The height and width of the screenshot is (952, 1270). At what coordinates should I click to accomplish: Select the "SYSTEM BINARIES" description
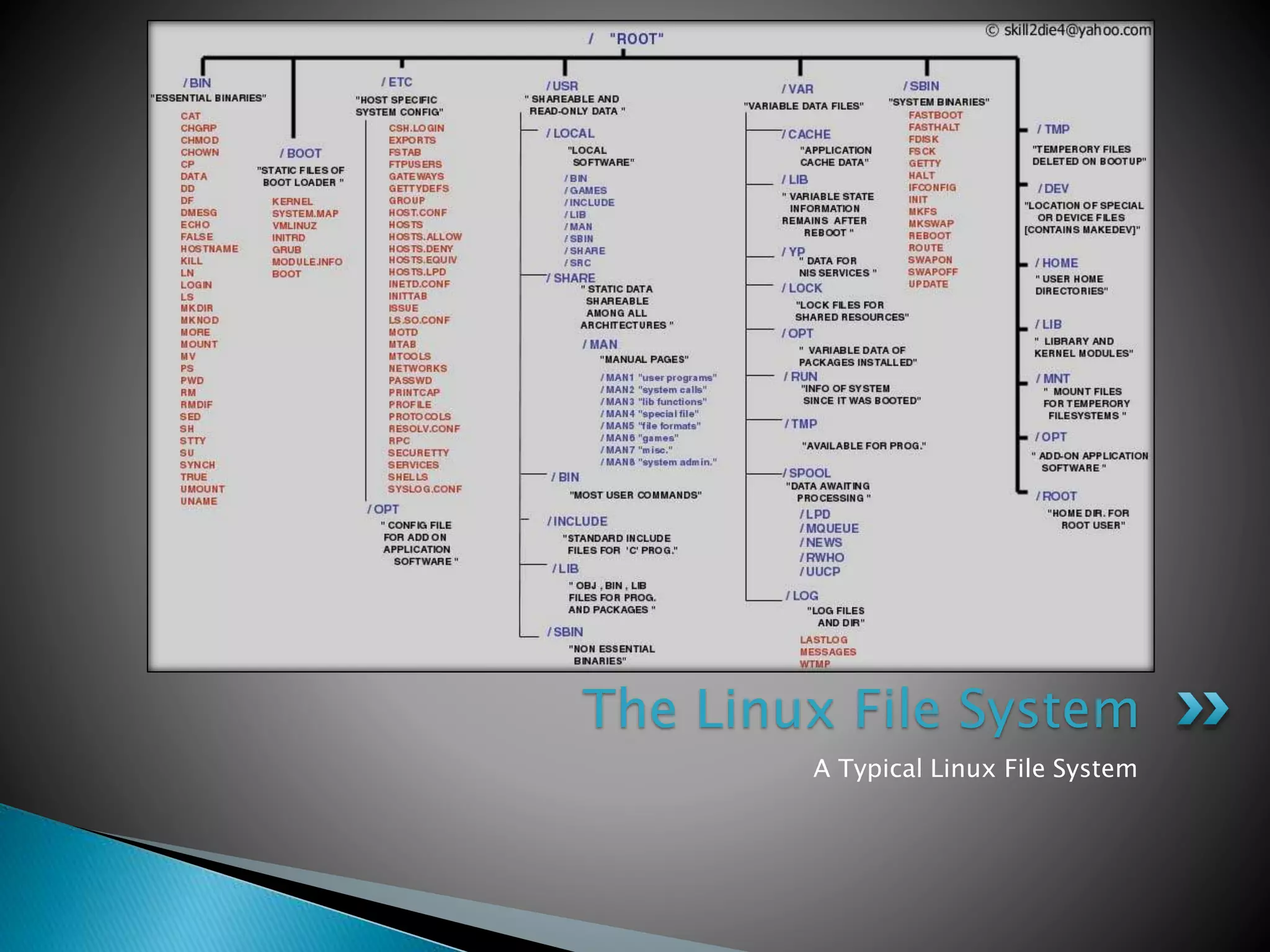(x=939, y=102)
